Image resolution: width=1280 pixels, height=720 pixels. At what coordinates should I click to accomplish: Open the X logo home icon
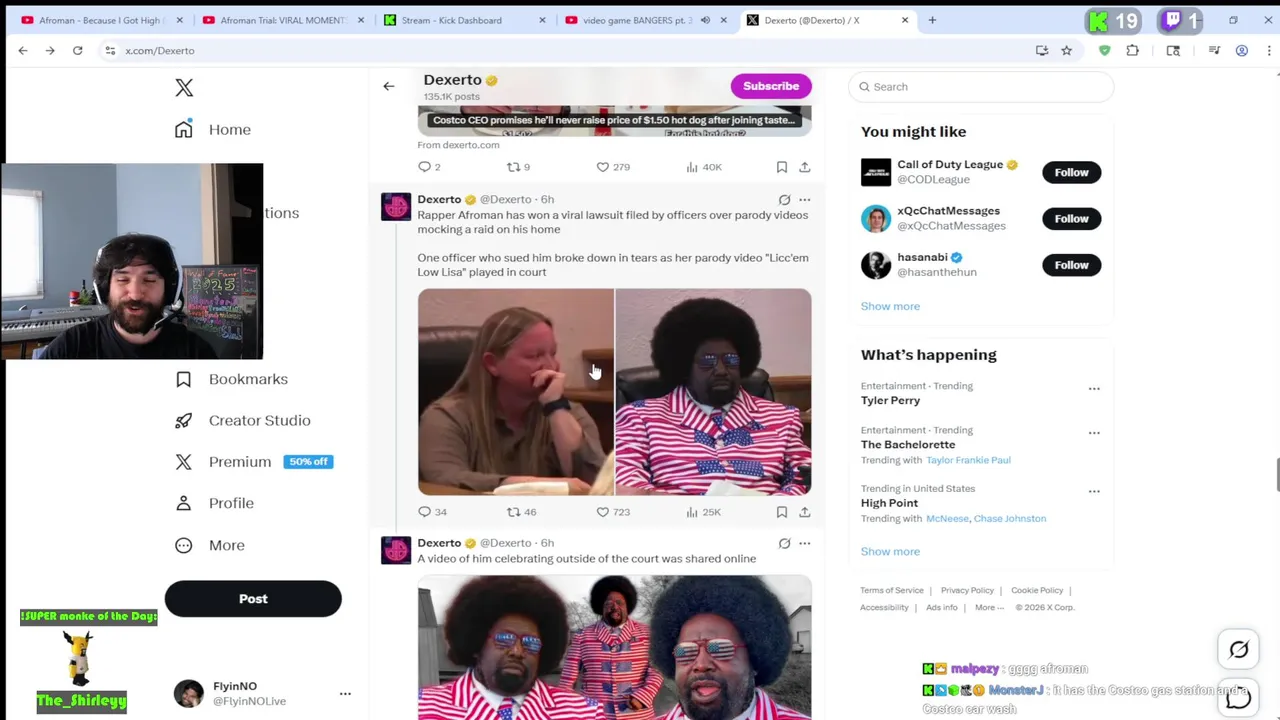click(x=184, y=88)
